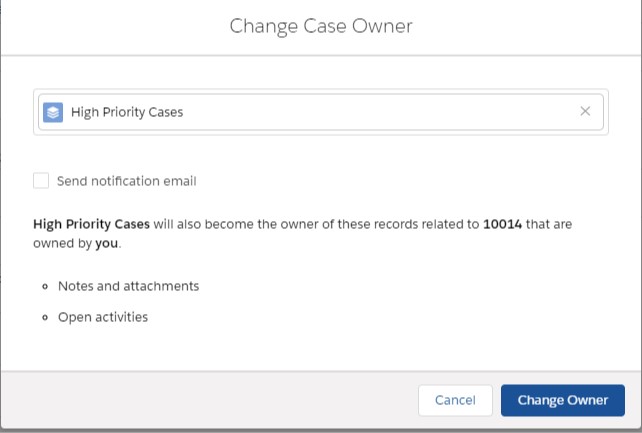This screenshot has width=642, height=433.
Task: Click the words owned by in description
Action: tap(62, 244)
